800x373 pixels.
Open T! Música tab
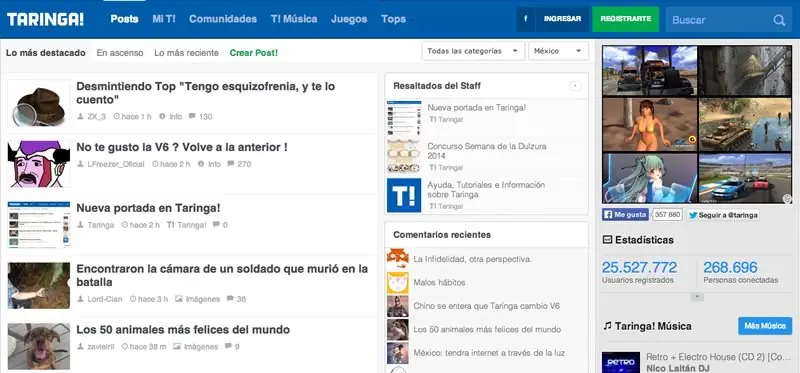tap(294, 19)
